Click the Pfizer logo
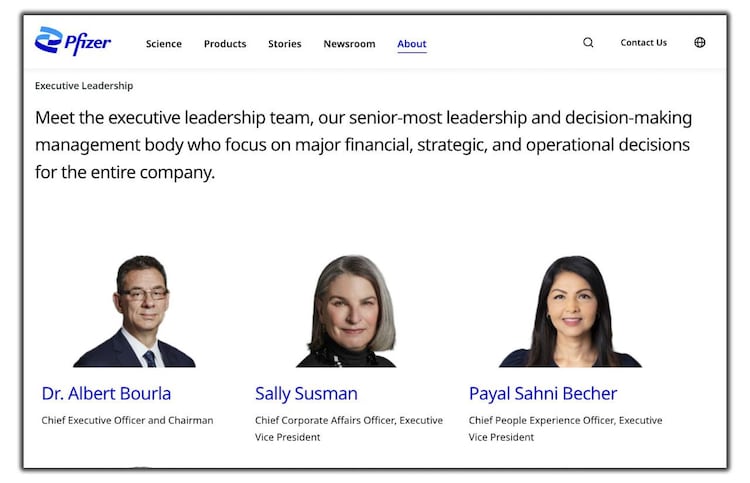 coord(72,41)
